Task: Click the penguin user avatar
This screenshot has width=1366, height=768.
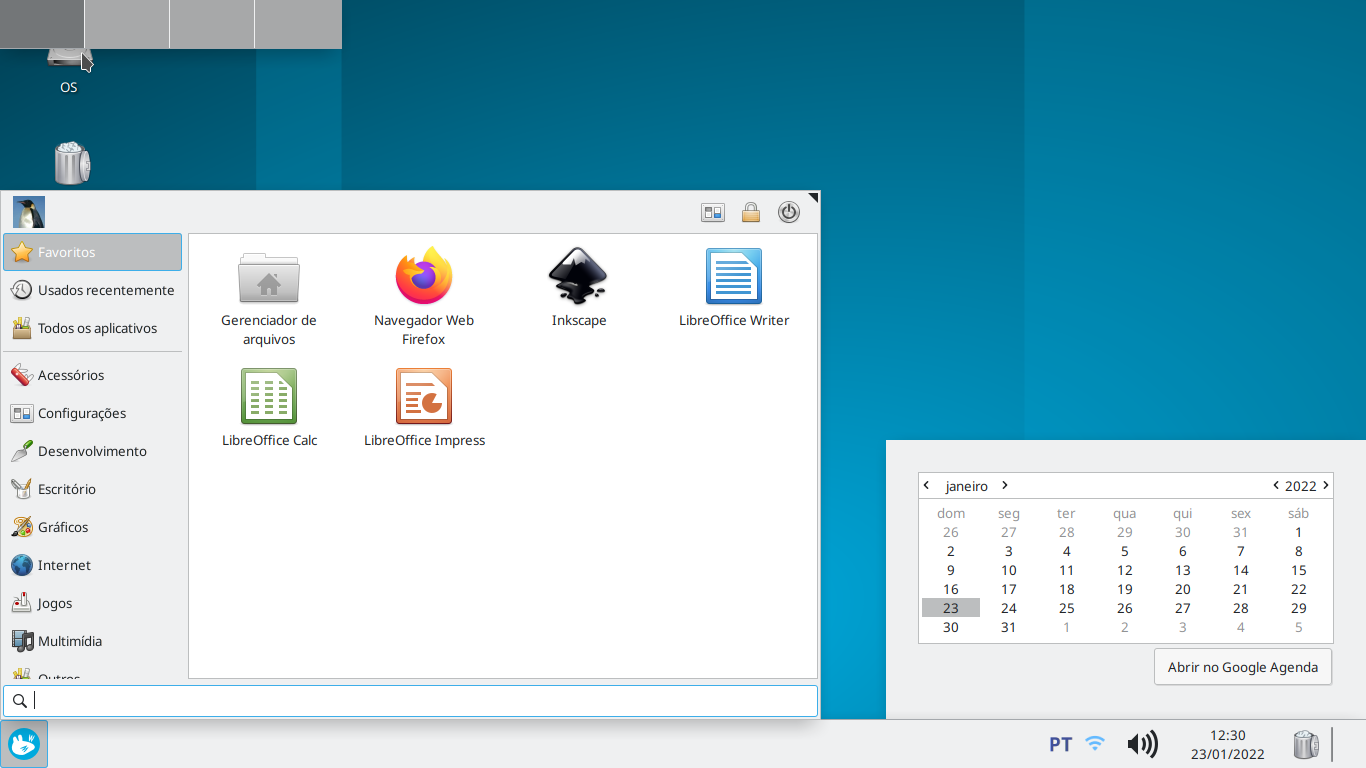Action: (x=29, y=212)
